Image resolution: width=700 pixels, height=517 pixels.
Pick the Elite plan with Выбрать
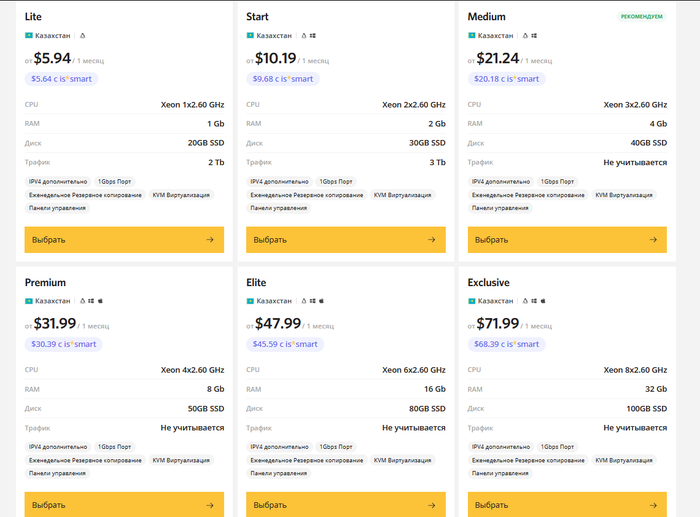345,505
